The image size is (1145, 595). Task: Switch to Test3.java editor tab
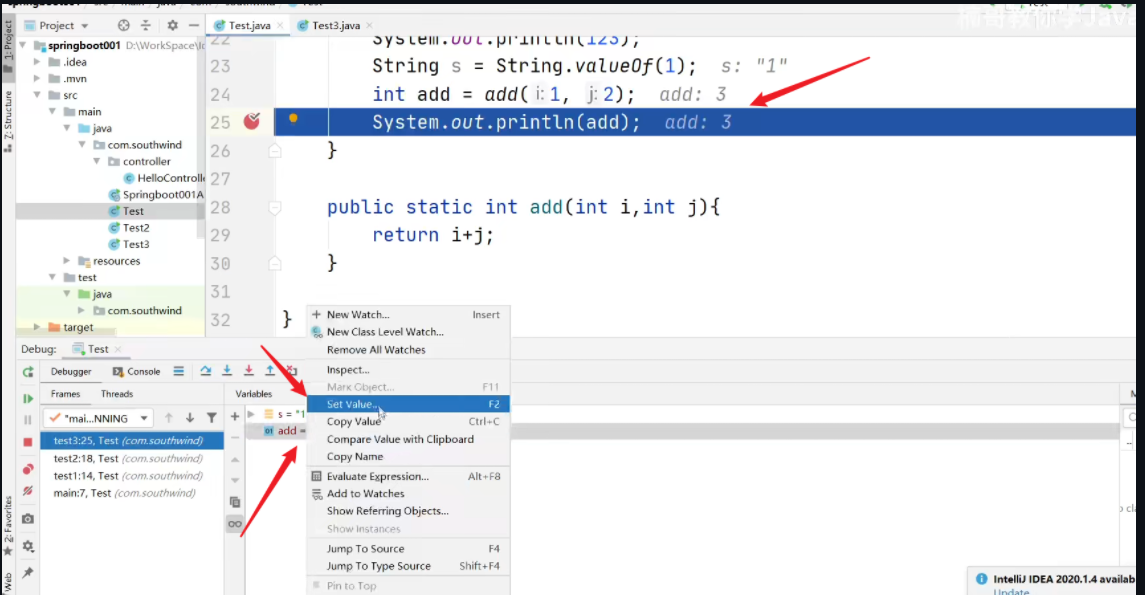(x=335, y=26)
